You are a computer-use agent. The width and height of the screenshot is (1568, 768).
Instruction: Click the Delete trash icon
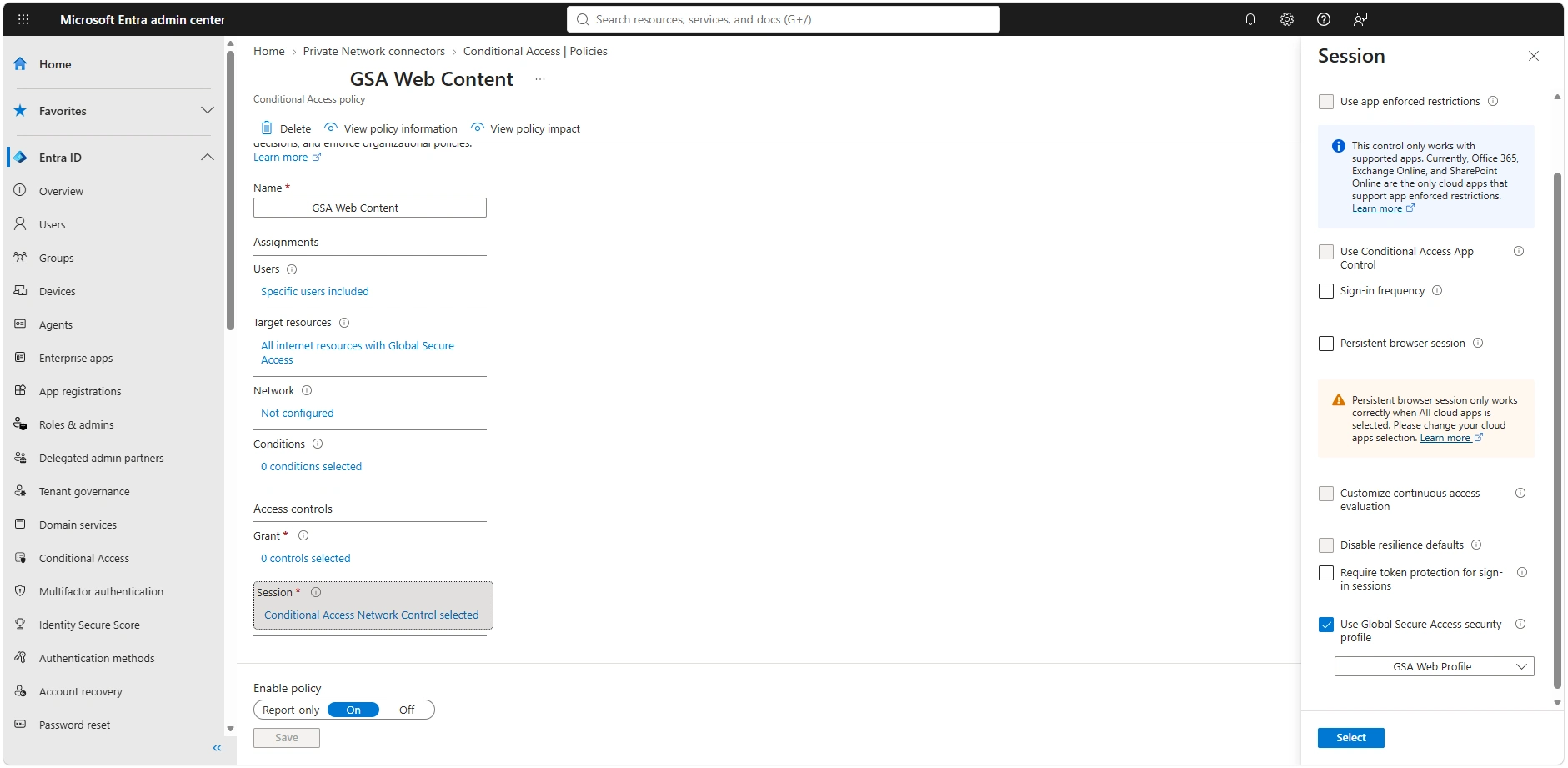point(267,128)
